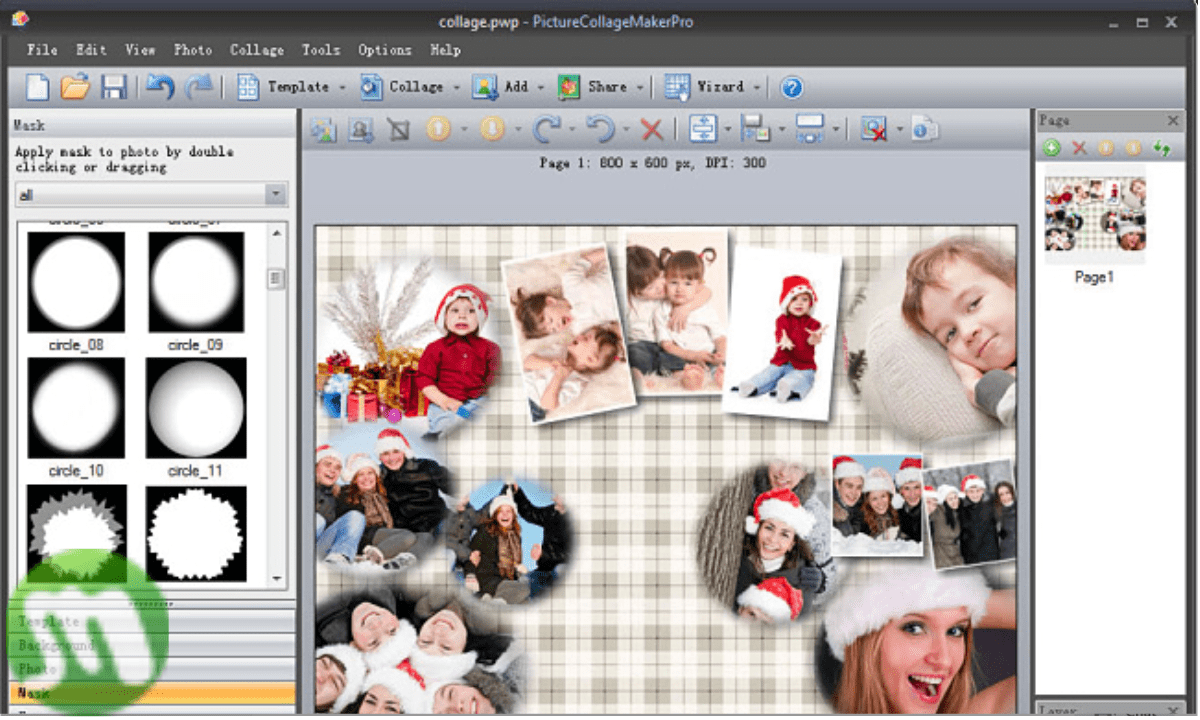This screenshot has width=1200, height=720.
Task: Click the blue Help question mark icon
Action: (x=791, y=87)
